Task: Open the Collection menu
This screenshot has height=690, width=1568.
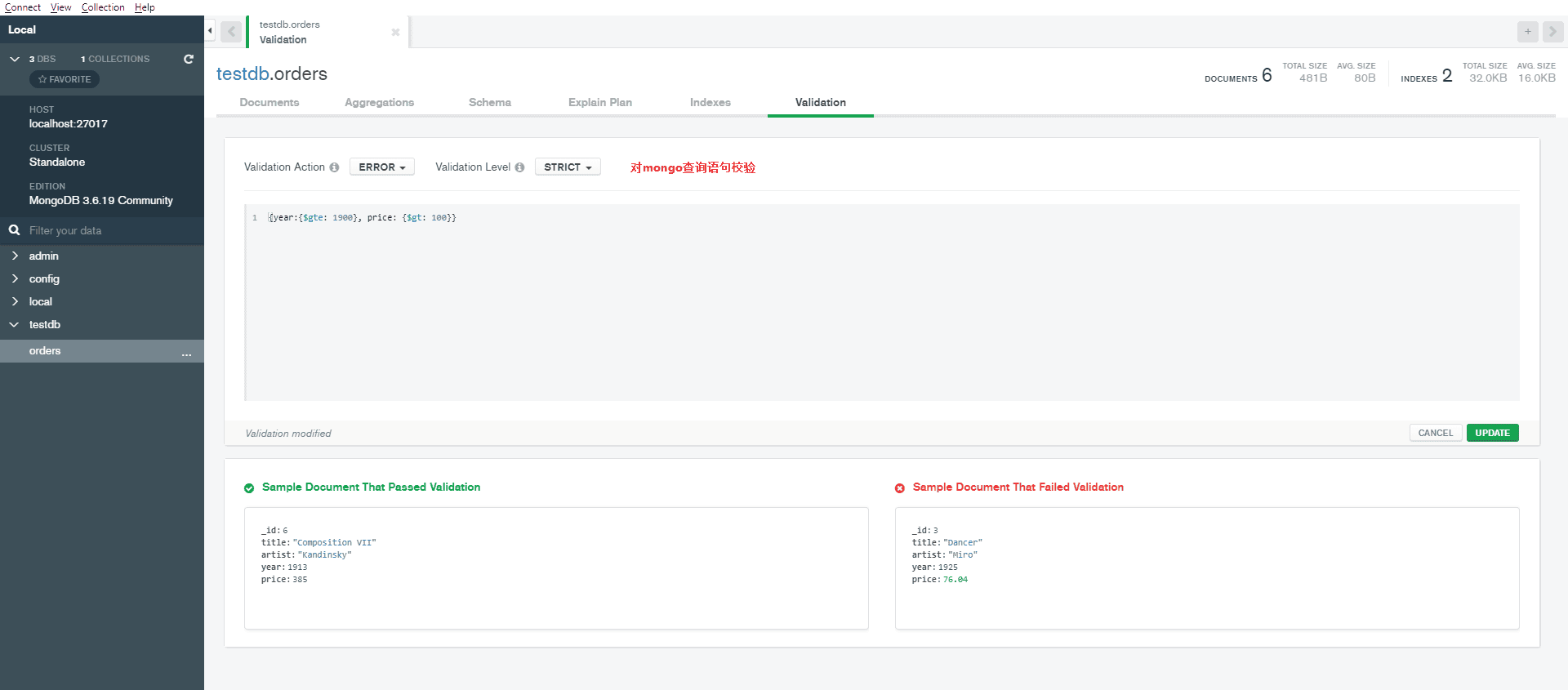Action: point(103,7)
